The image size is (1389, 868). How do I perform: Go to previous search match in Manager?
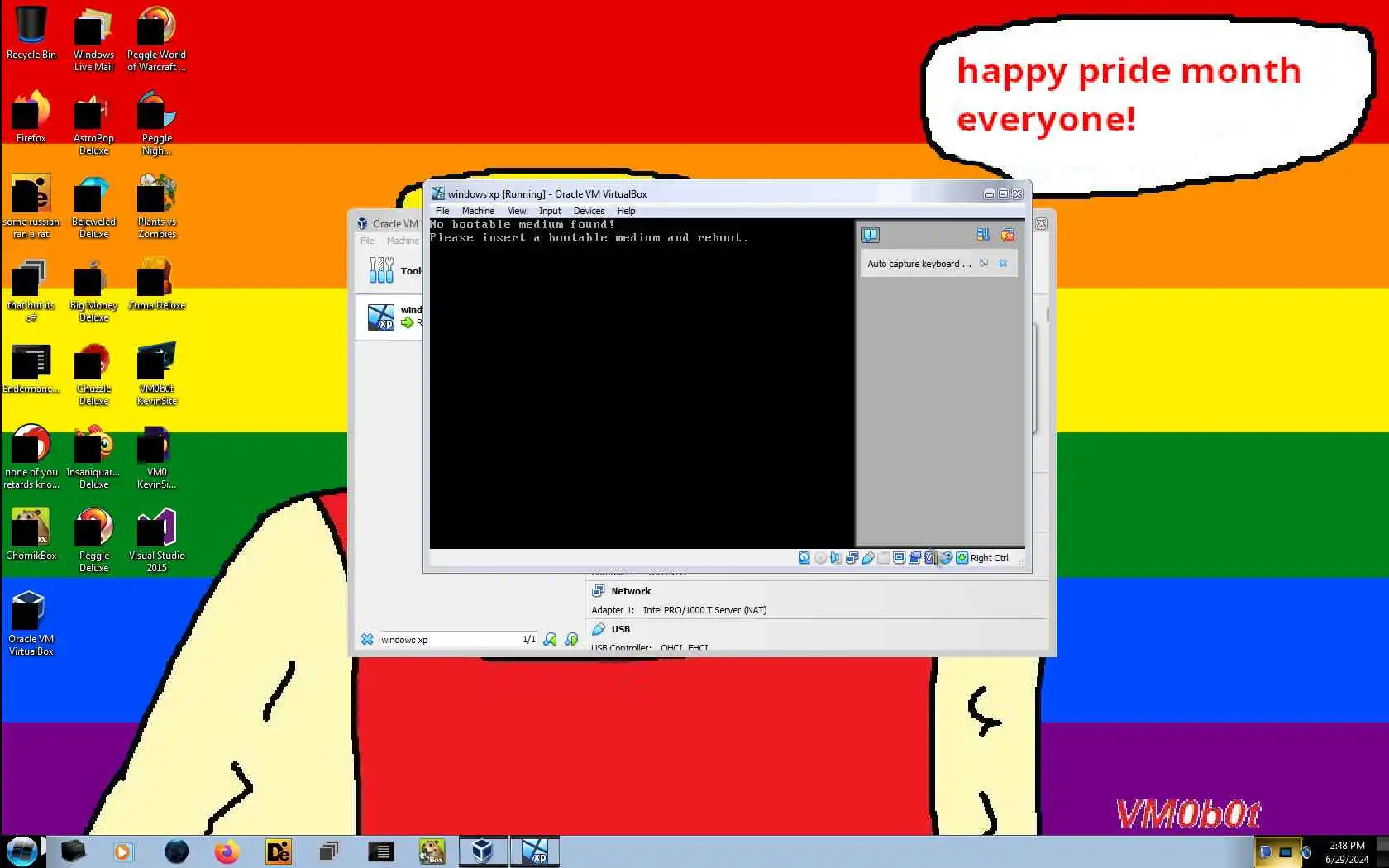550,639
